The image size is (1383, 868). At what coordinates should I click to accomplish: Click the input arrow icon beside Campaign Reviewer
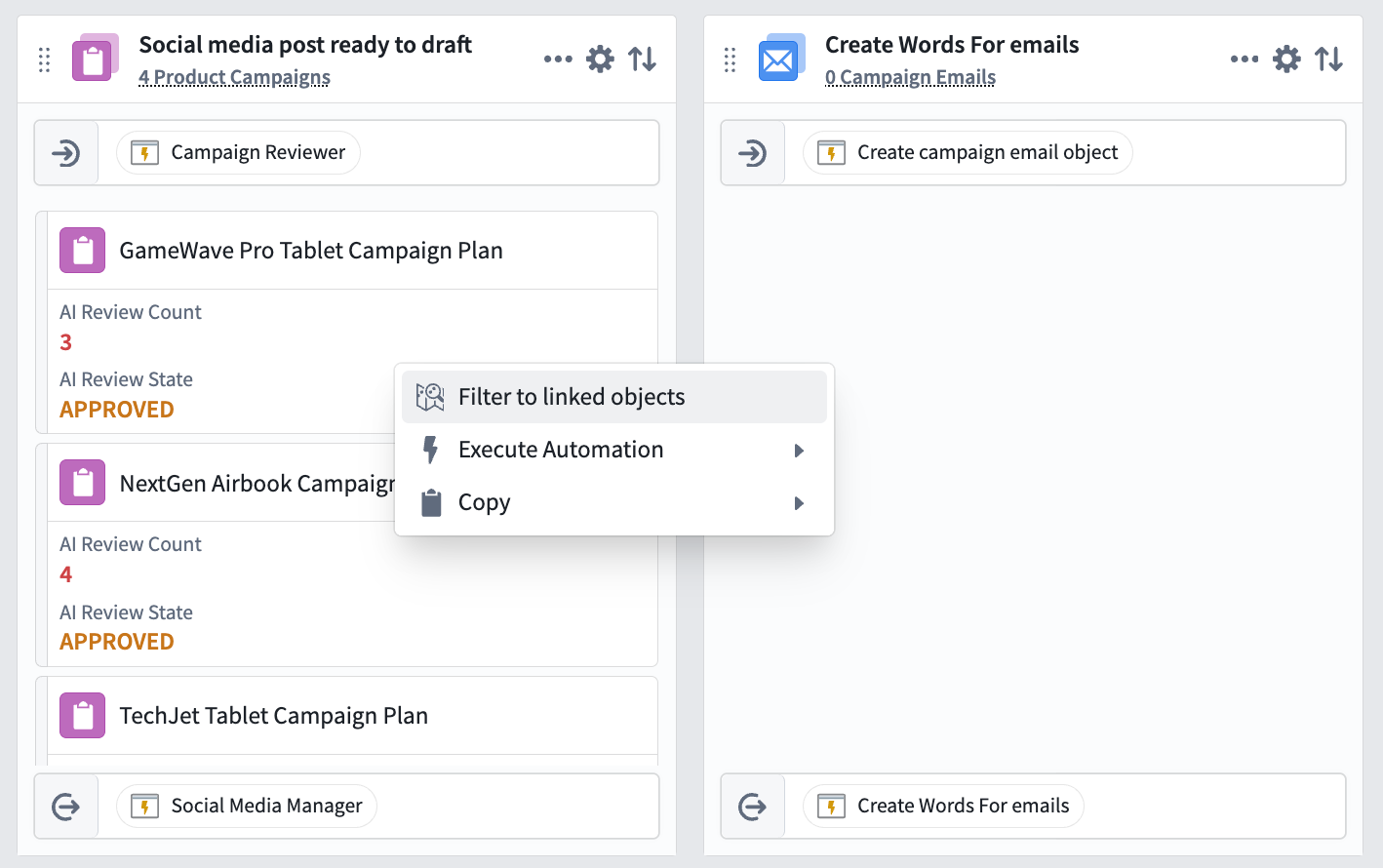click(65, 152)
